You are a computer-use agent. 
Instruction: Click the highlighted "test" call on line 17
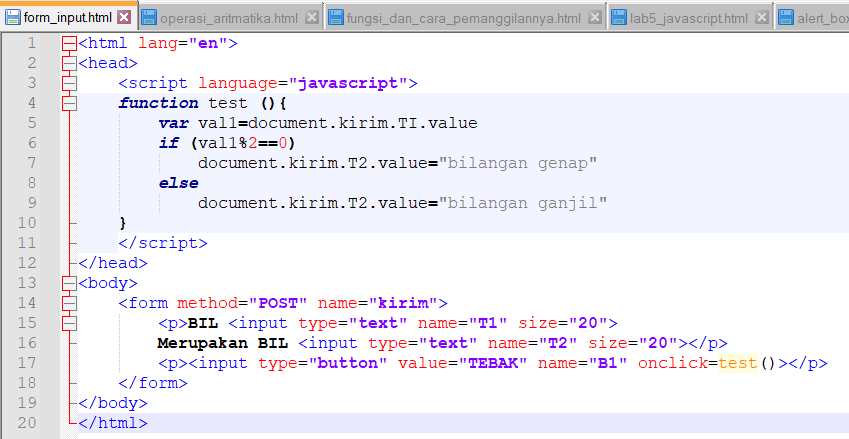pos(738,363)
